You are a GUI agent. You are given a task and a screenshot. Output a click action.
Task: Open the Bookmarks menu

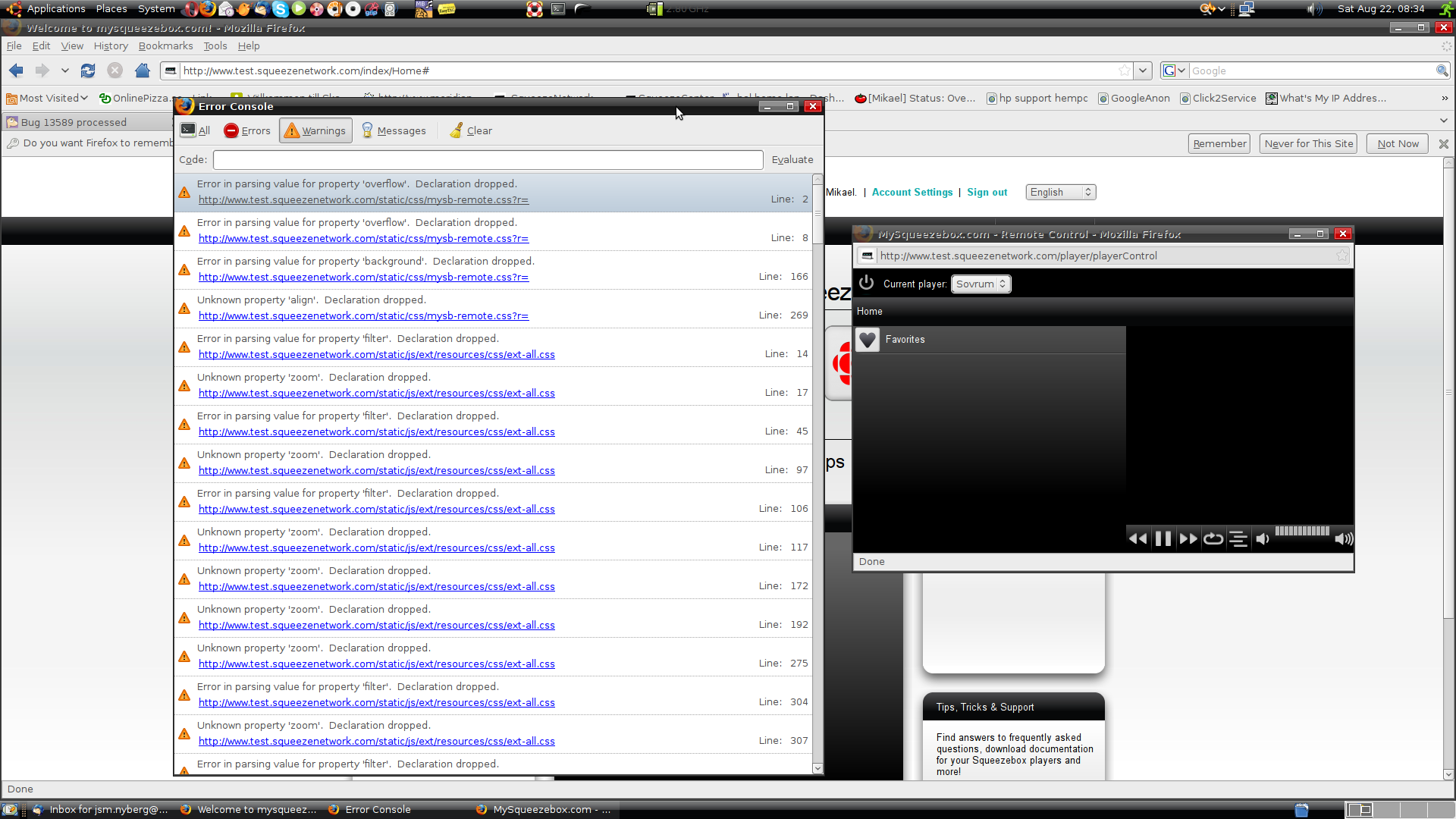[x=165, y=46]
